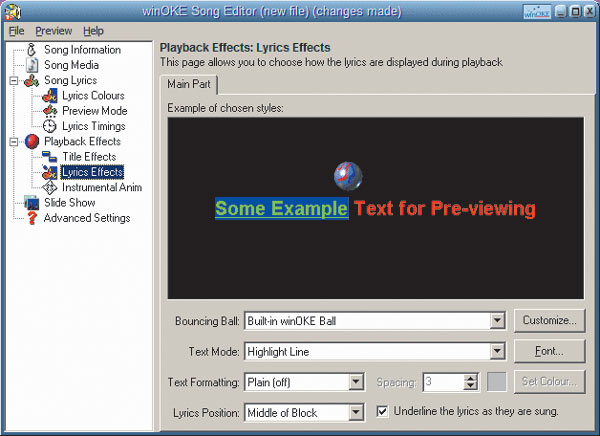Open Lyrics Timings clock icon
This screenshot has height=436, width=600.
pyautogui.click(x=50, y=126)
